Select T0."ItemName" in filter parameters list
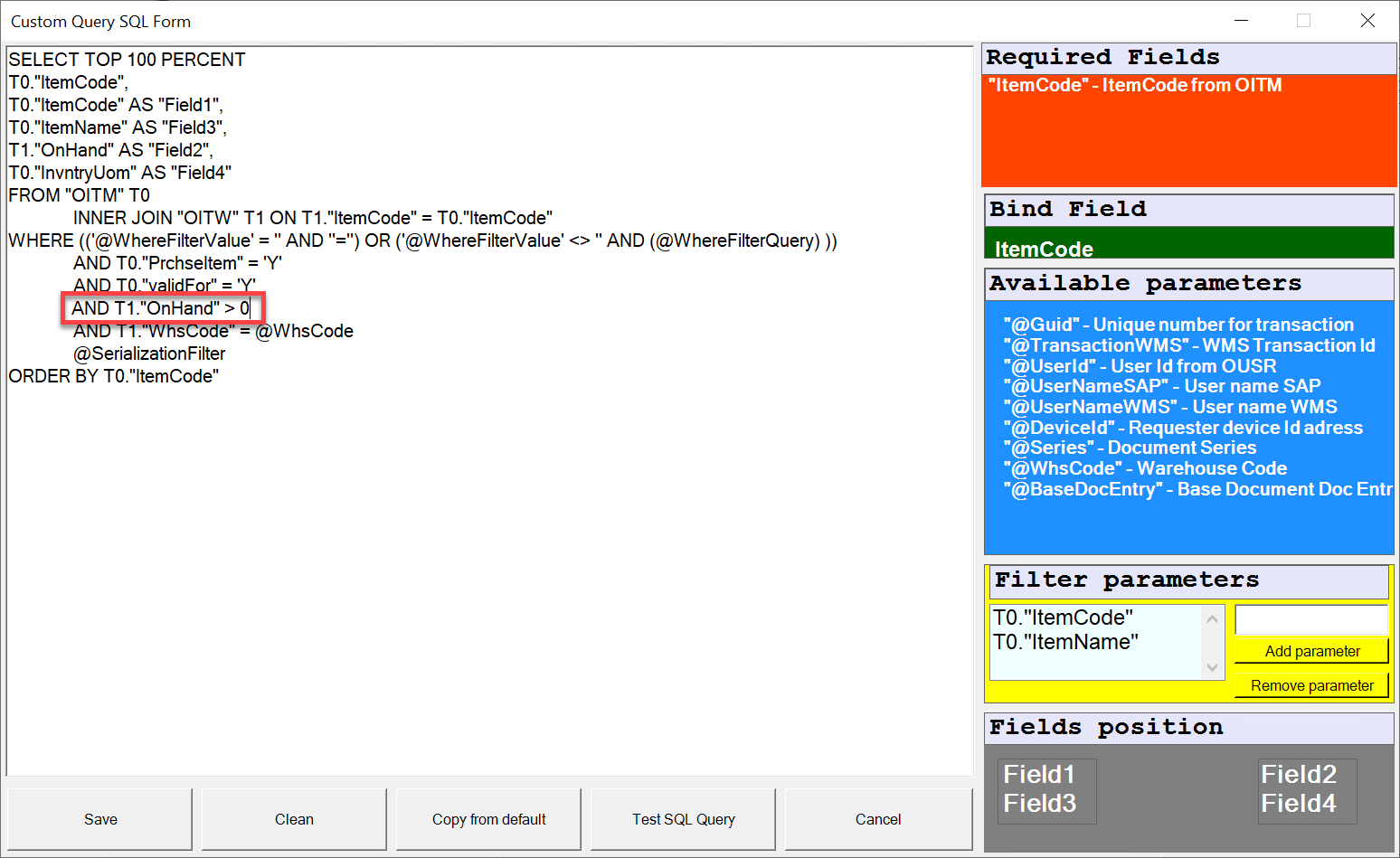1400x858 pixels. point(1065,642)
